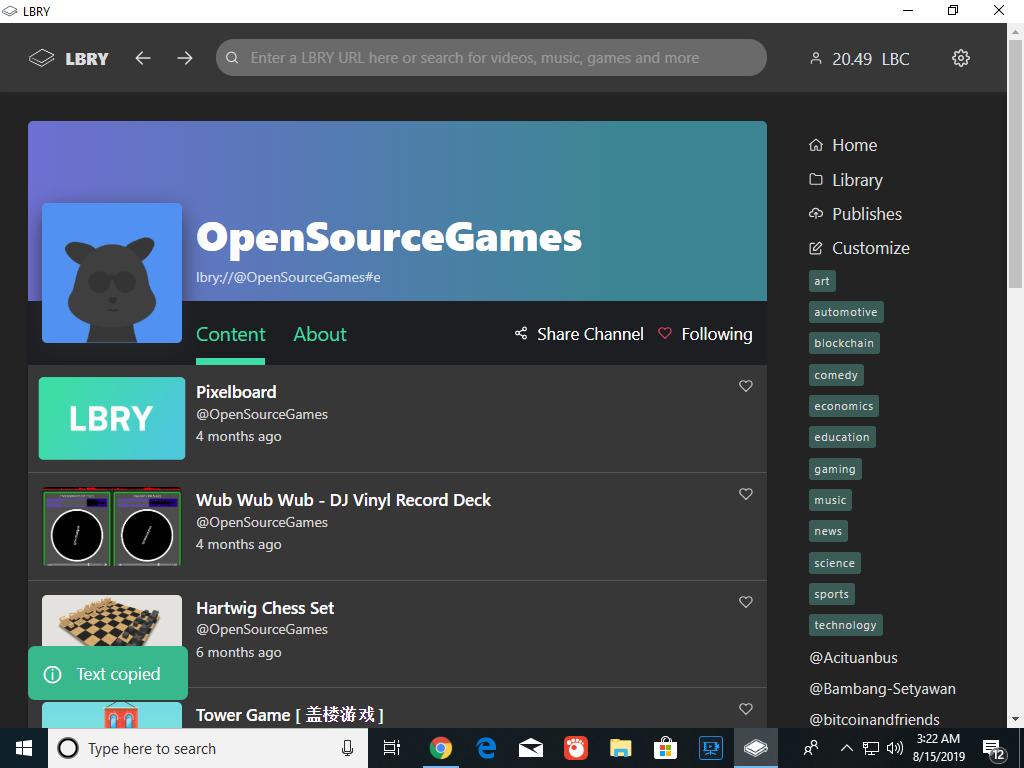Select the music tag
1024x768 pixels.
(830, 500)
